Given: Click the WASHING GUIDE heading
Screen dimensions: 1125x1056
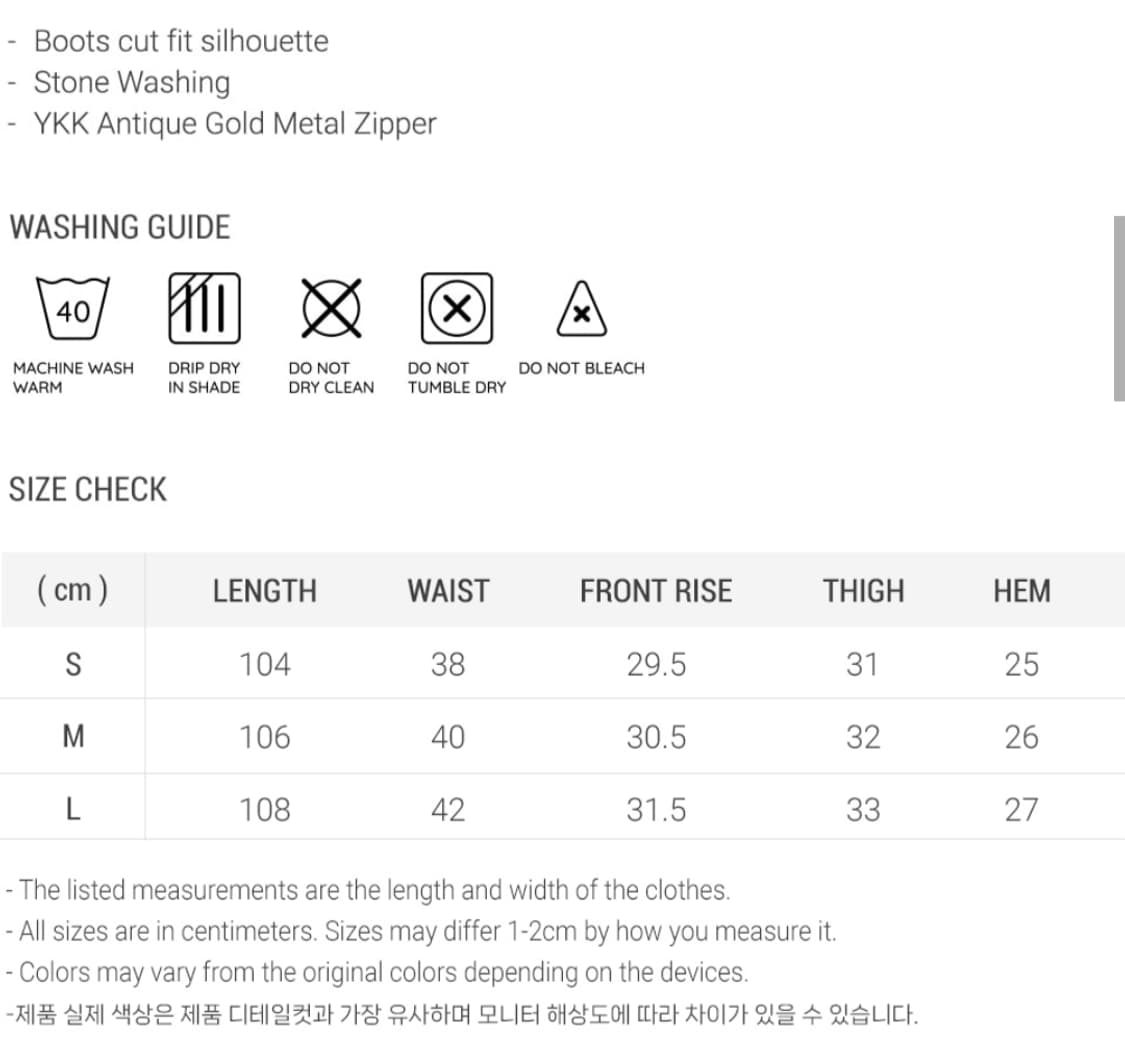Looking at the screenshot, I should pyautogui.click(x=120, y=227).
